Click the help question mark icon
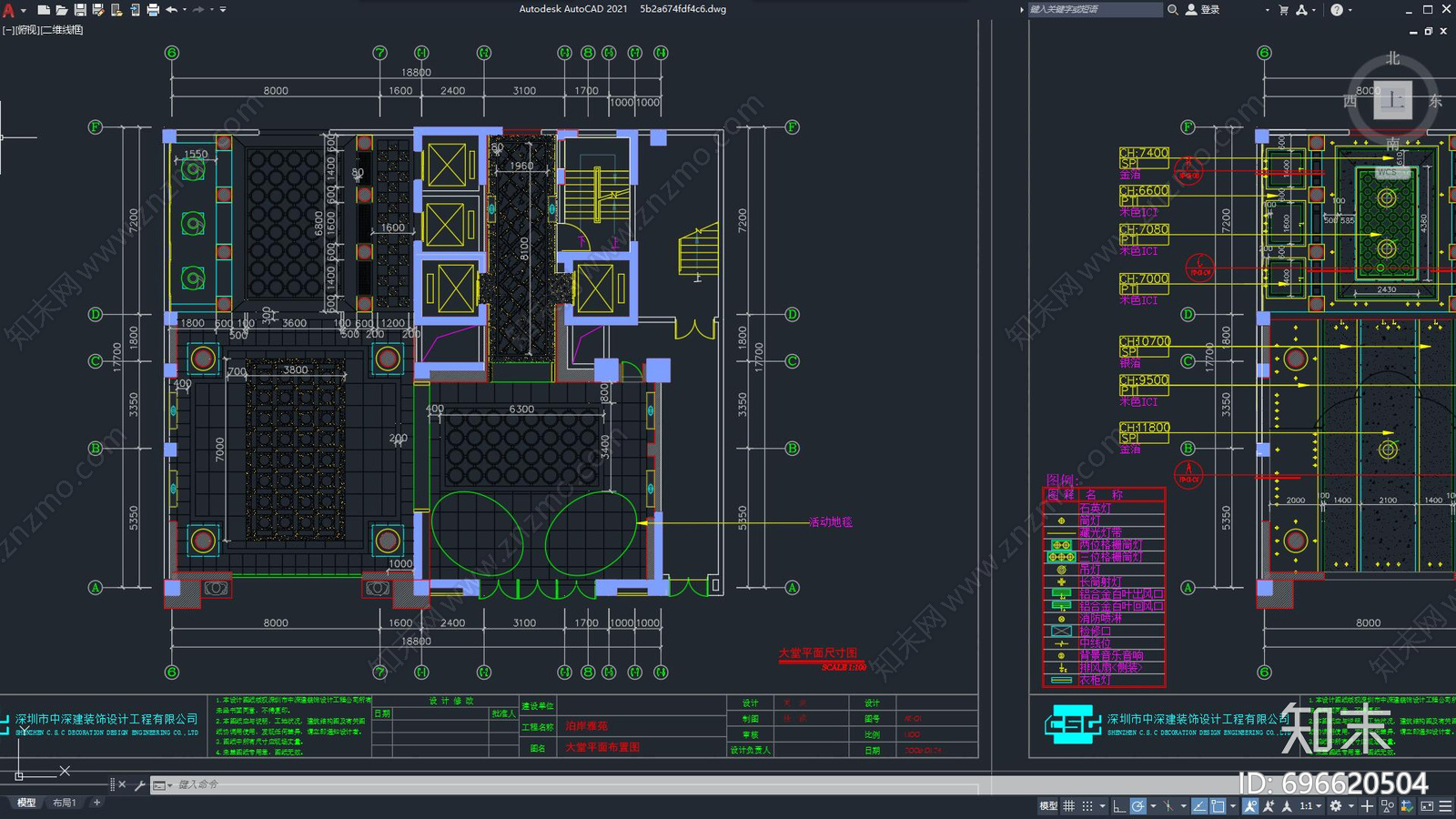 point(1336,10)
